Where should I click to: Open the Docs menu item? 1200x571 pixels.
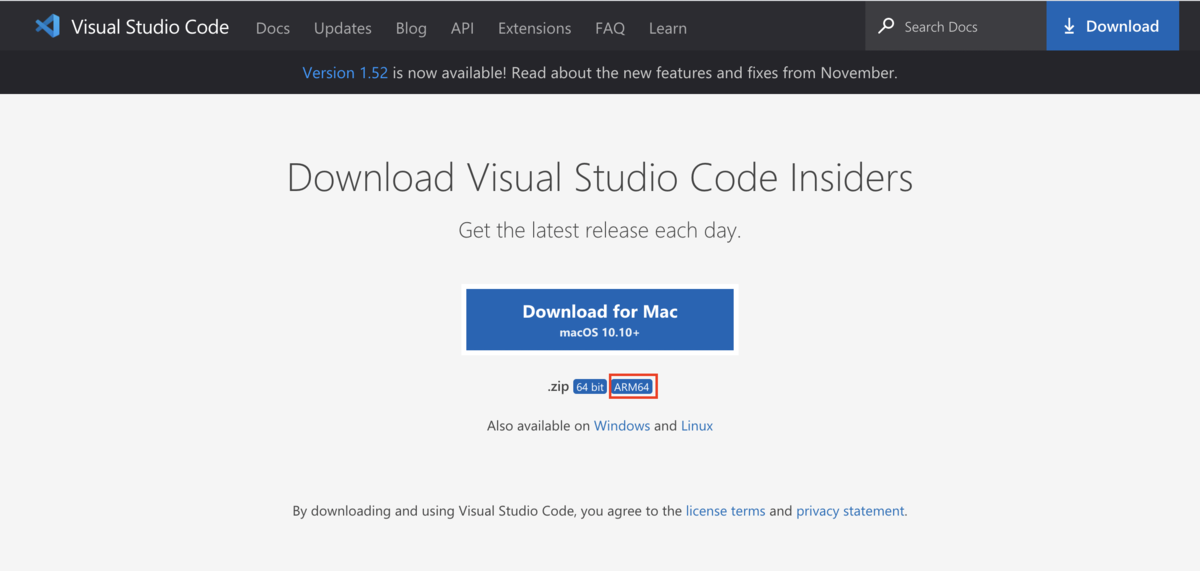(x=273, y=28)
